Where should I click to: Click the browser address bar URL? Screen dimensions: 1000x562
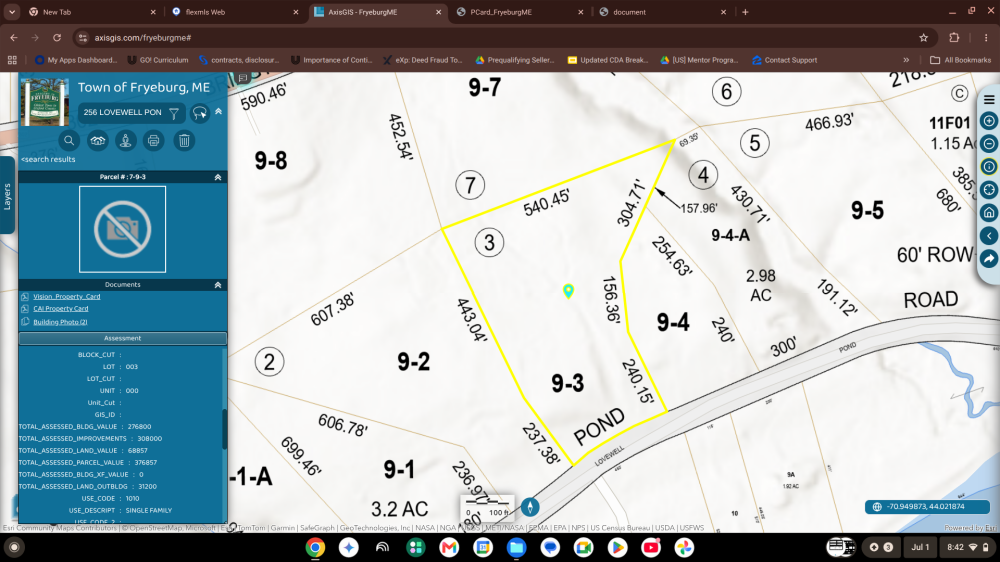143,38
